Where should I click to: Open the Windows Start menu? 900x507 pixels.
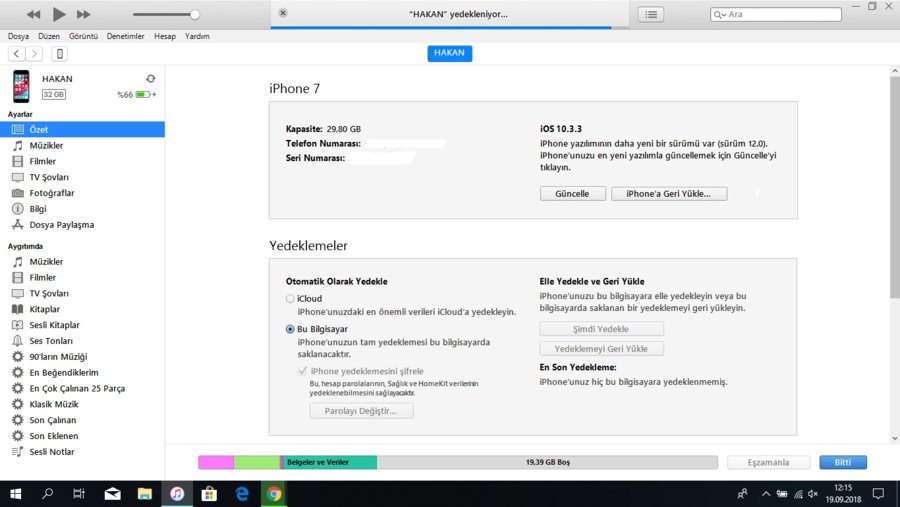point(15,494)
